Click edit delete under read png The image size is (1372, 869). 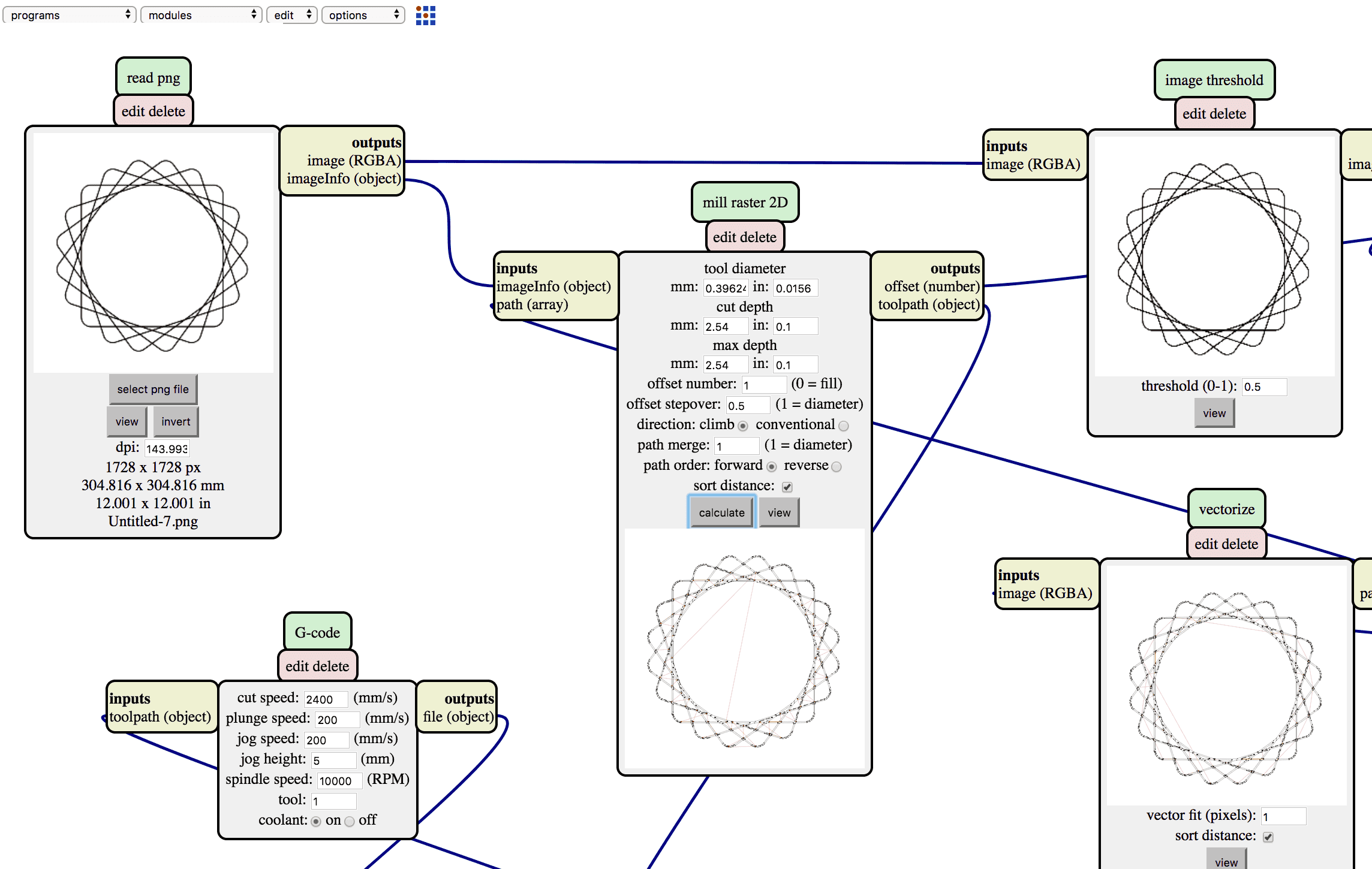pos(154,111)
